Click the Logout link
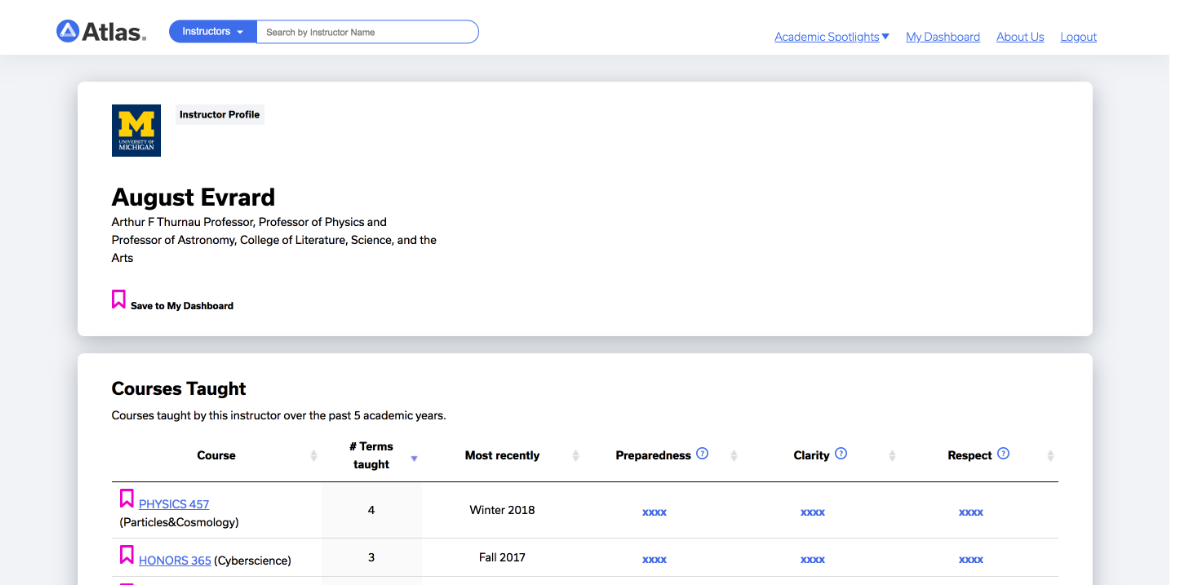Screen dimensions: 1200x585 (1078, 37)
